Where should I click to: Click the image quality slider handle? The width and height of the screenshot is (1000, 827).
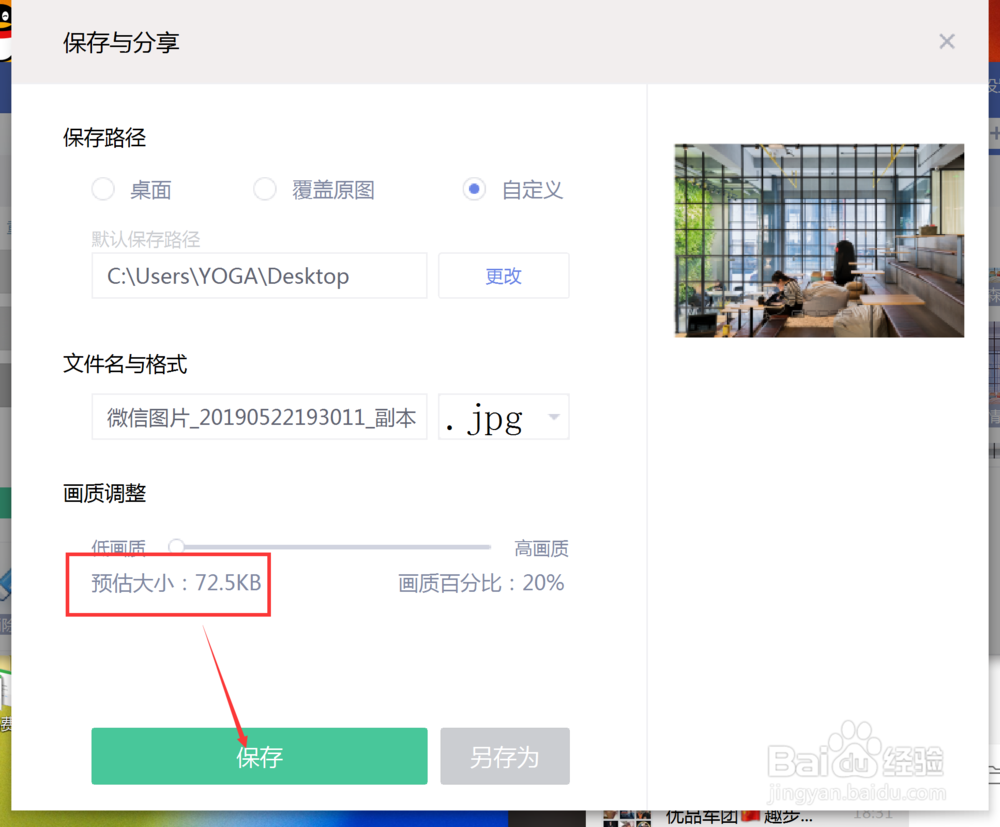pos(177,546)
